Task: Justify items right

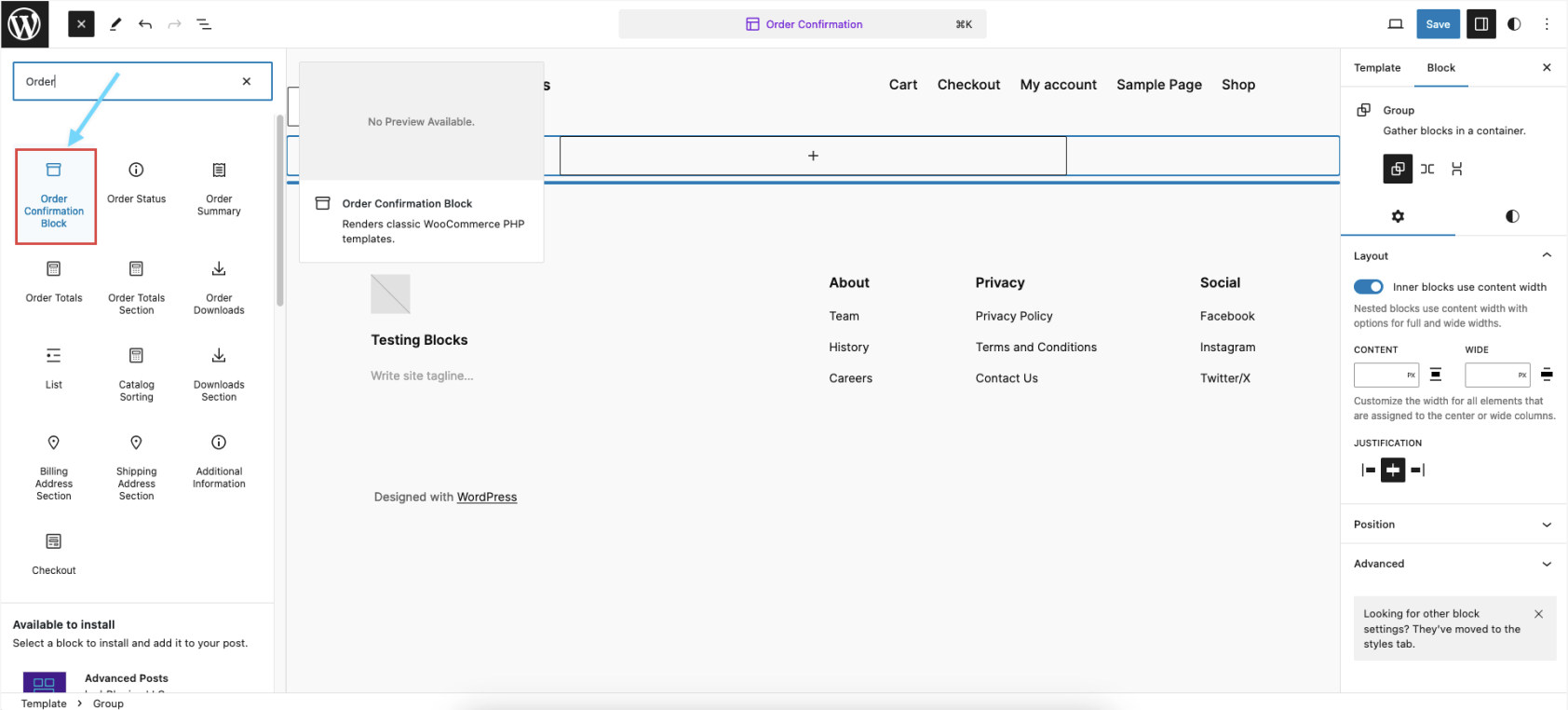Action: 1417,470
